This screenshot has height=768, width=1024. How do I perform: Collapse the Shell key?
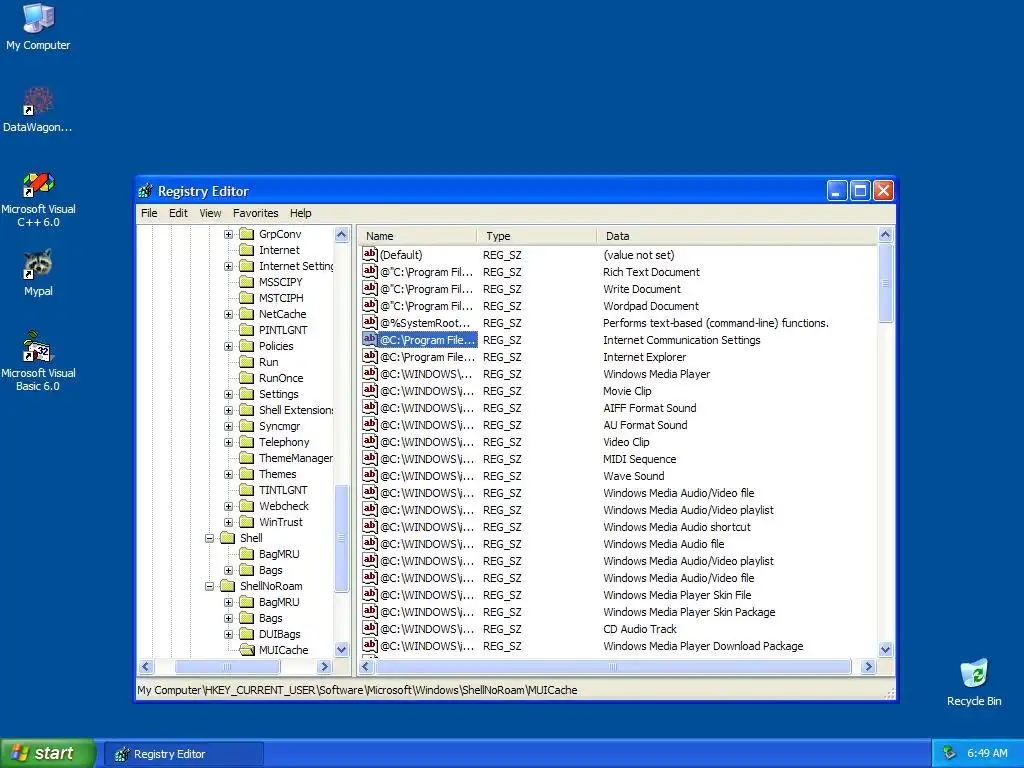[209, 538]
